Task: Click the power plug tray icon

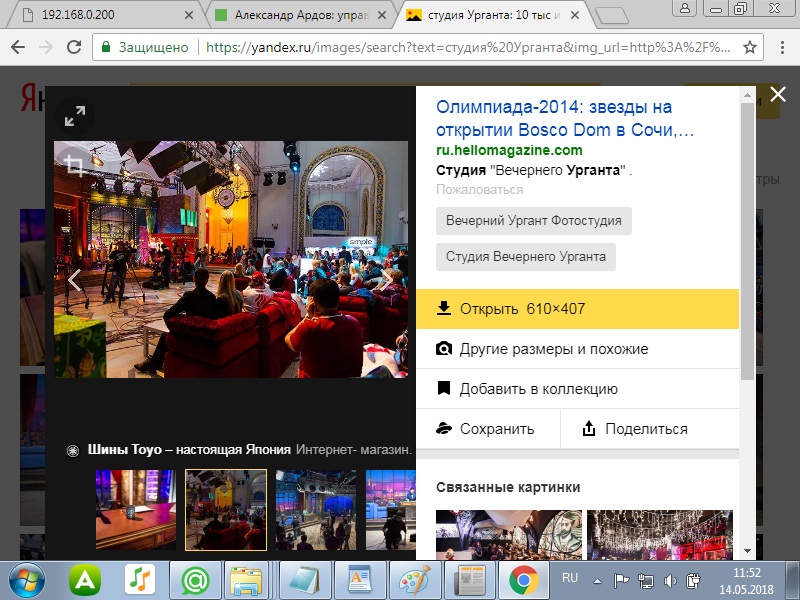Action: [694, 581]
